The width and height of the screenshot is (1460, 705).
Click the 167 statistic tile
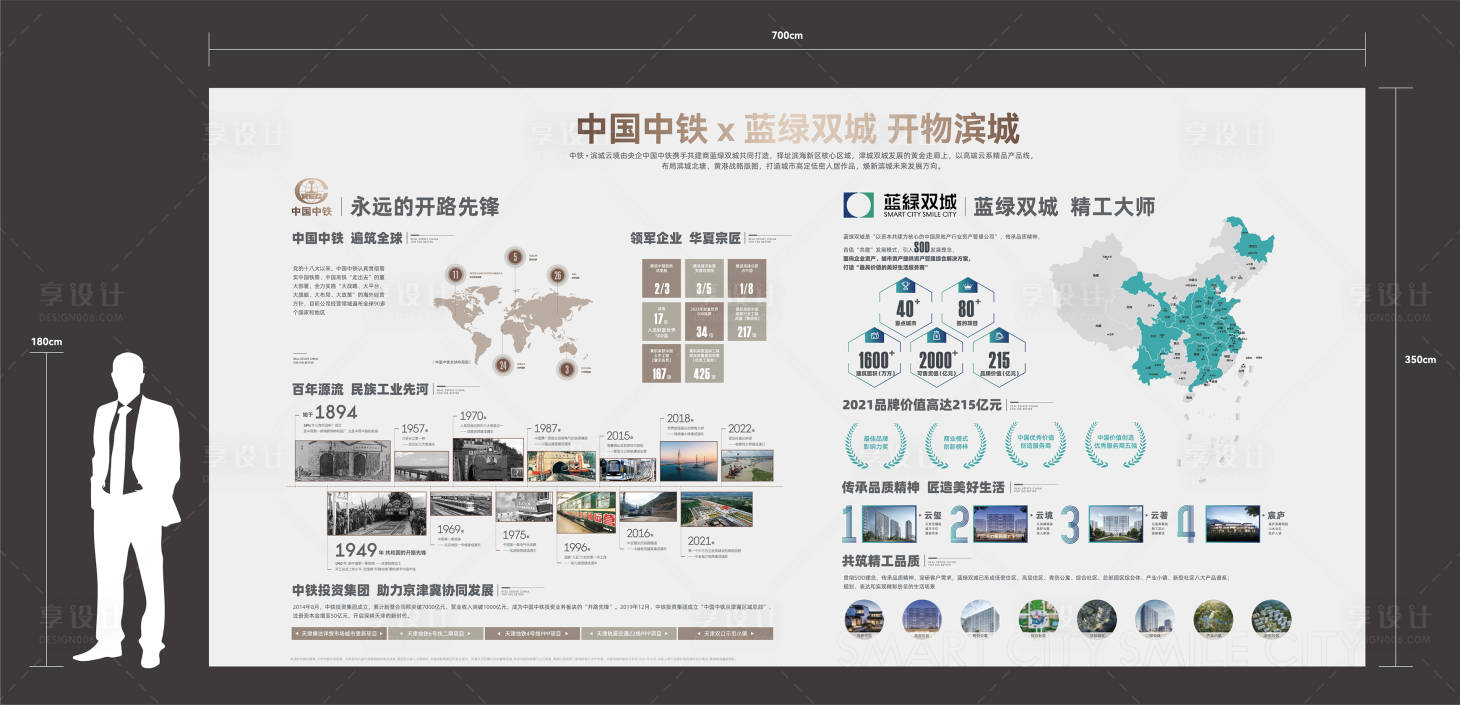coord(661,363)
